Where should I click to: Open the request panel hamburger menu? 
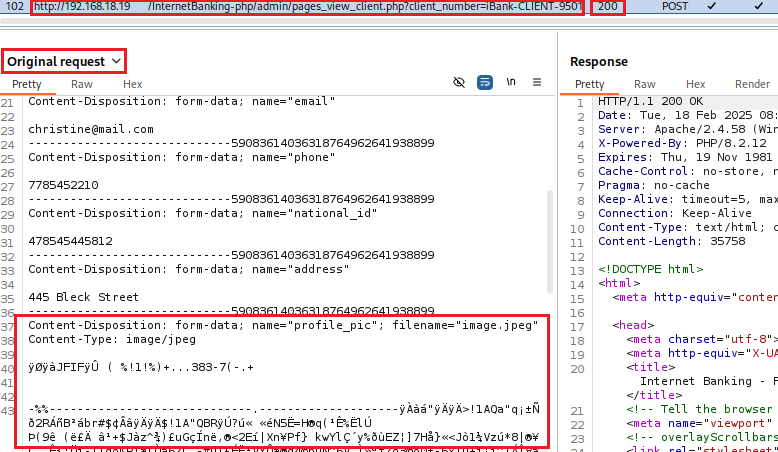pyautogui.click(x=537, y=82)
